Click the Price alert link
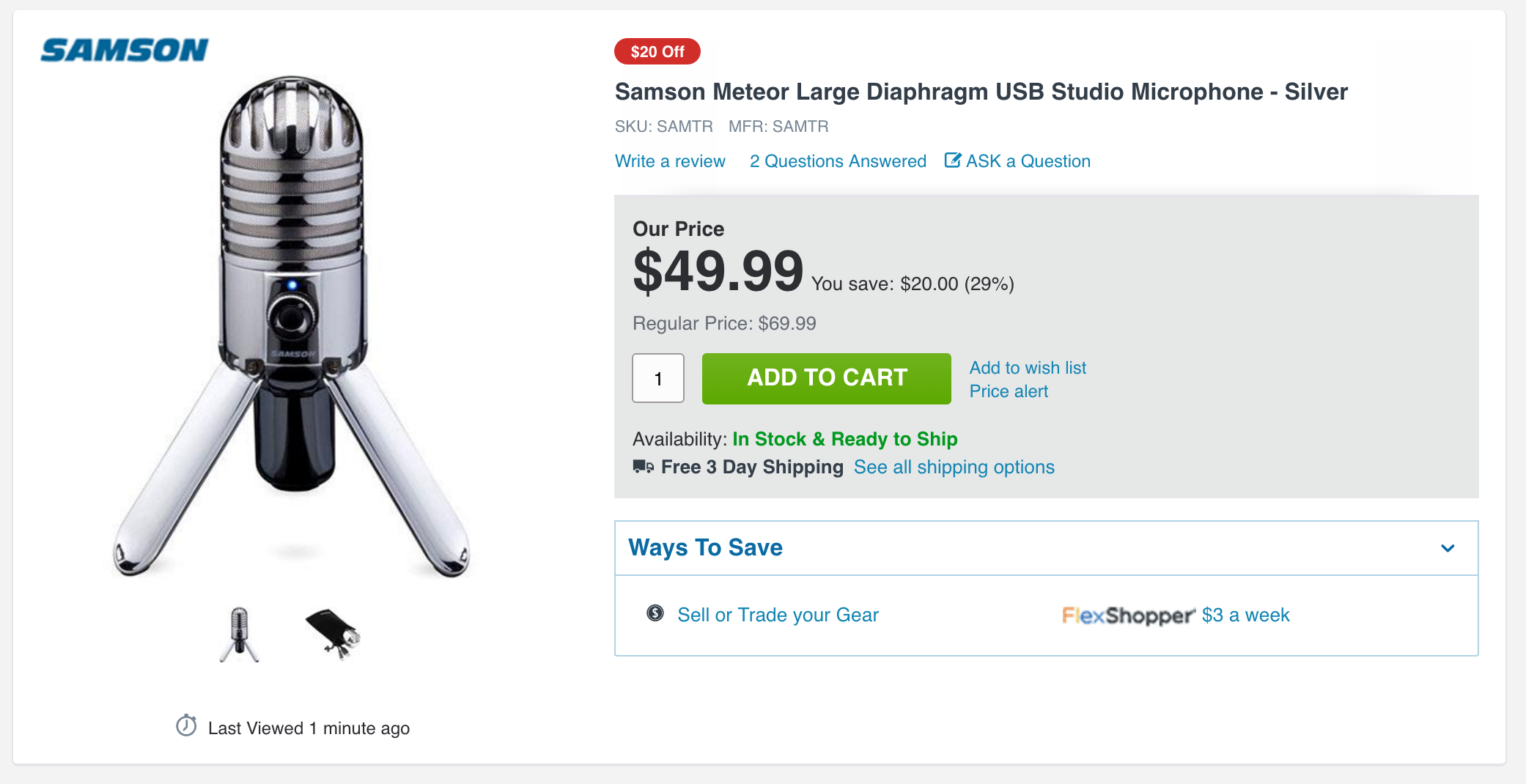The height and width of the screenshot is (784, 1526). pos(1009,391)
